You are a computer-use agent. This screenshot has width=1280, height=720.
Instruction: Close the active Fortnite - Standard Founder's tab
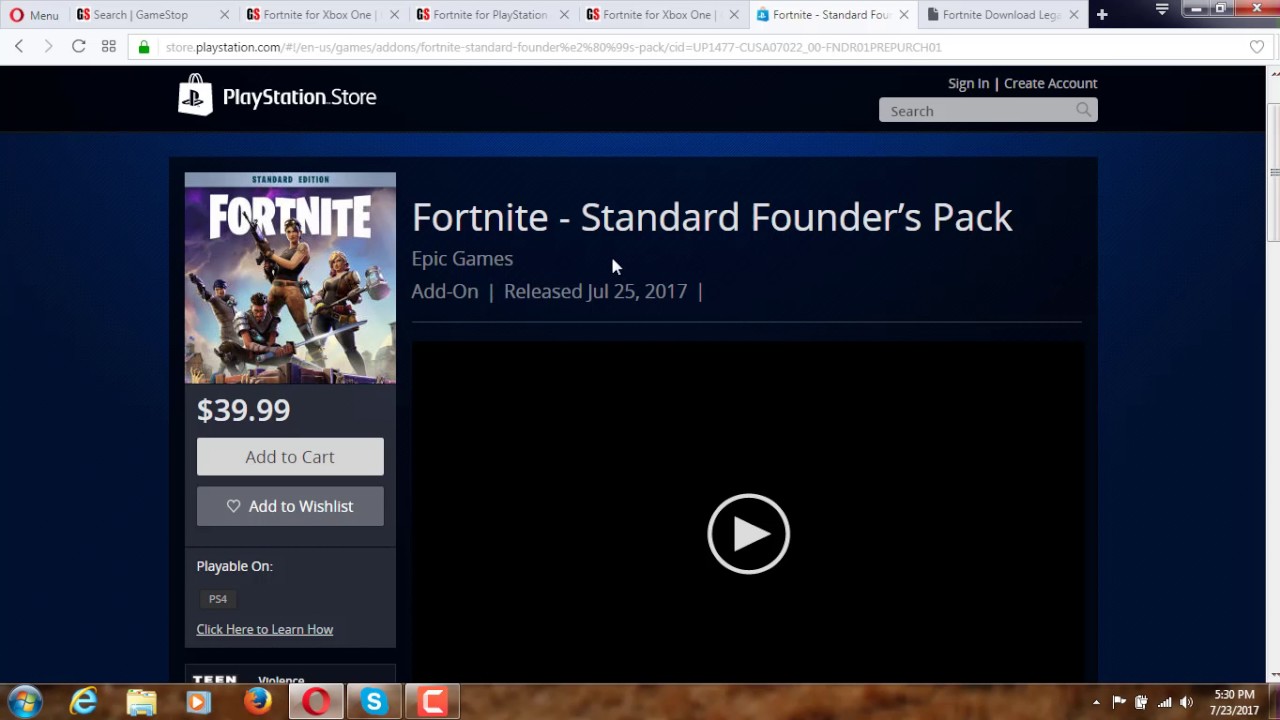[x=904, y=15]
